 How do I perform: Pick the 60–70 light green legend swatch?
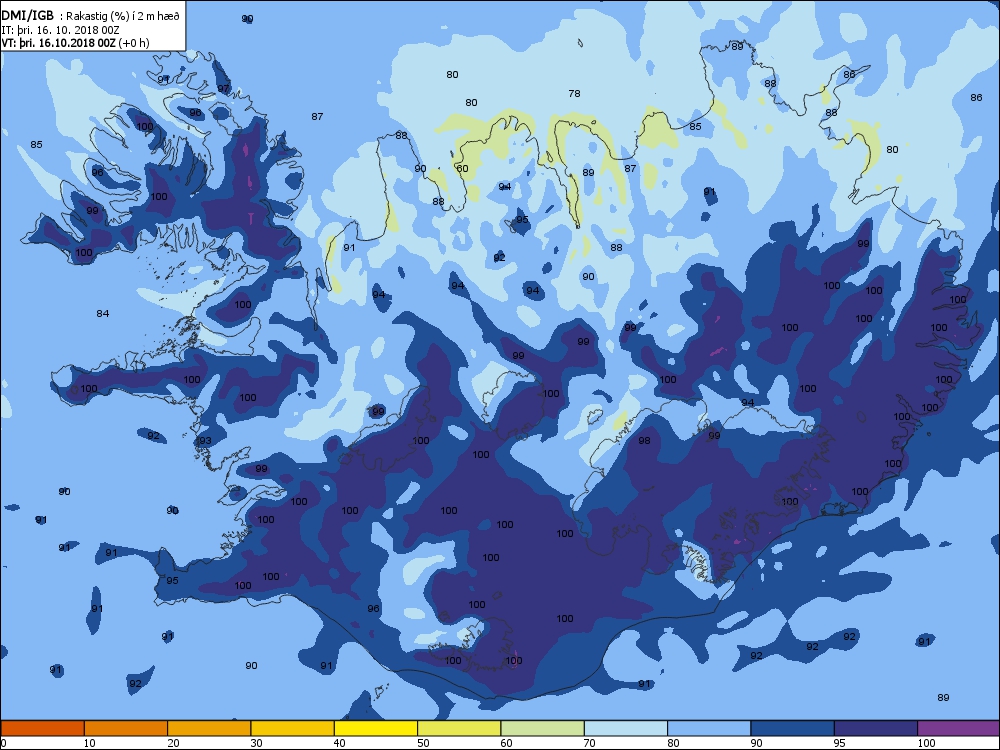(543, 728)
